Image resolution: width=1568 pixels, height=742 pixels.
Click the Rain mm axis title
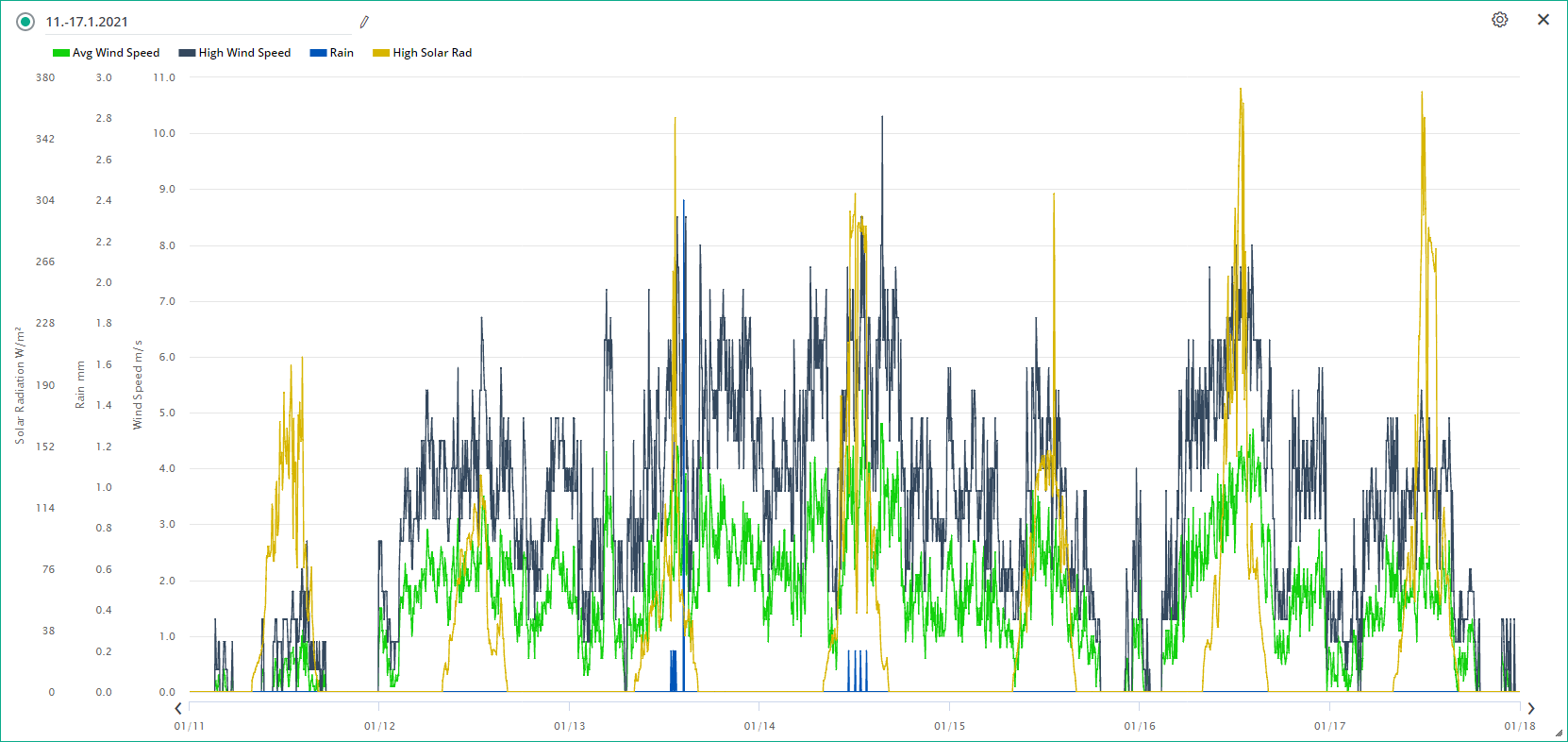[80, 385]
